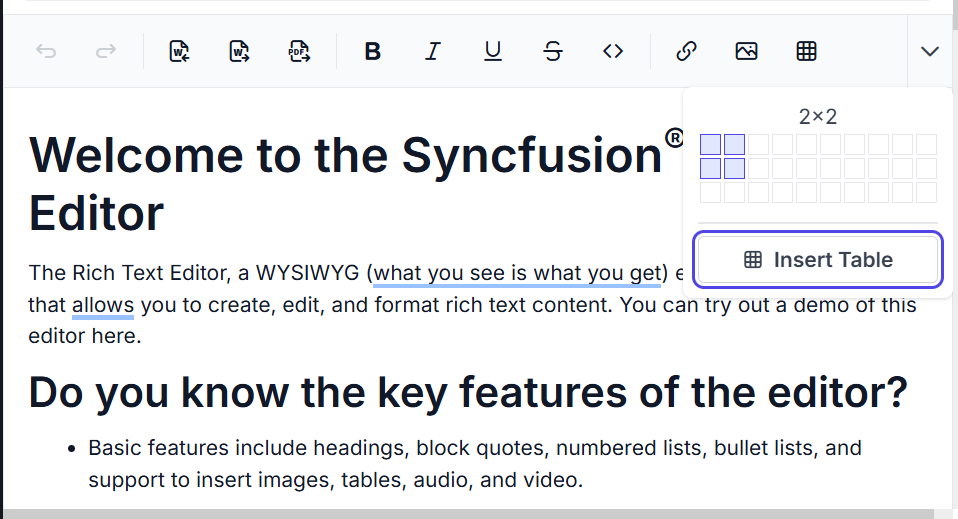Viewport: 958px width, 519px height.
Task: Click the insert image icon
Action: pyautogui.click(x=746, y=51)
